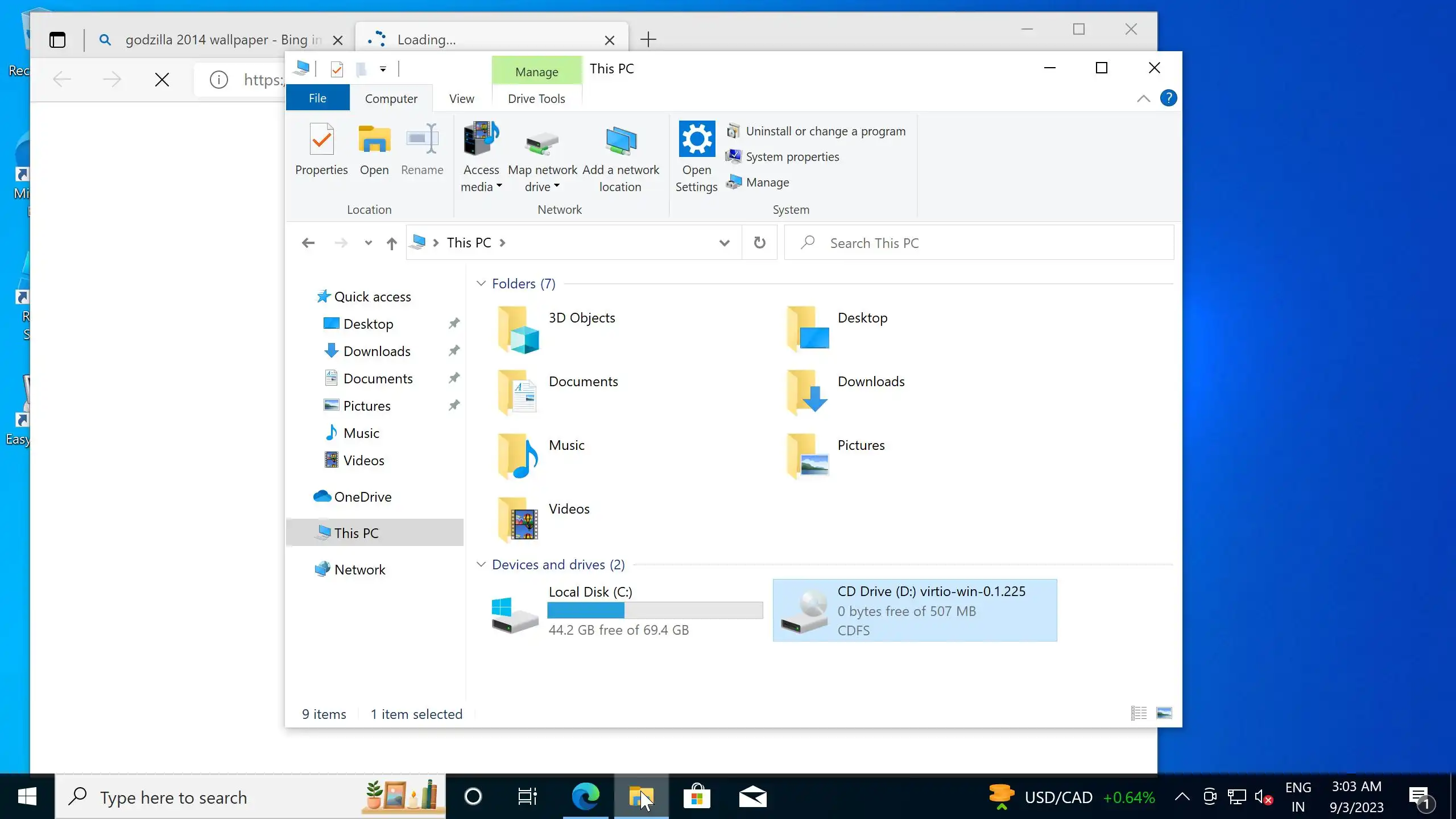1456x819 pixels.
Task: Click the refresh button beside address bar
Action: coord(759,243)
